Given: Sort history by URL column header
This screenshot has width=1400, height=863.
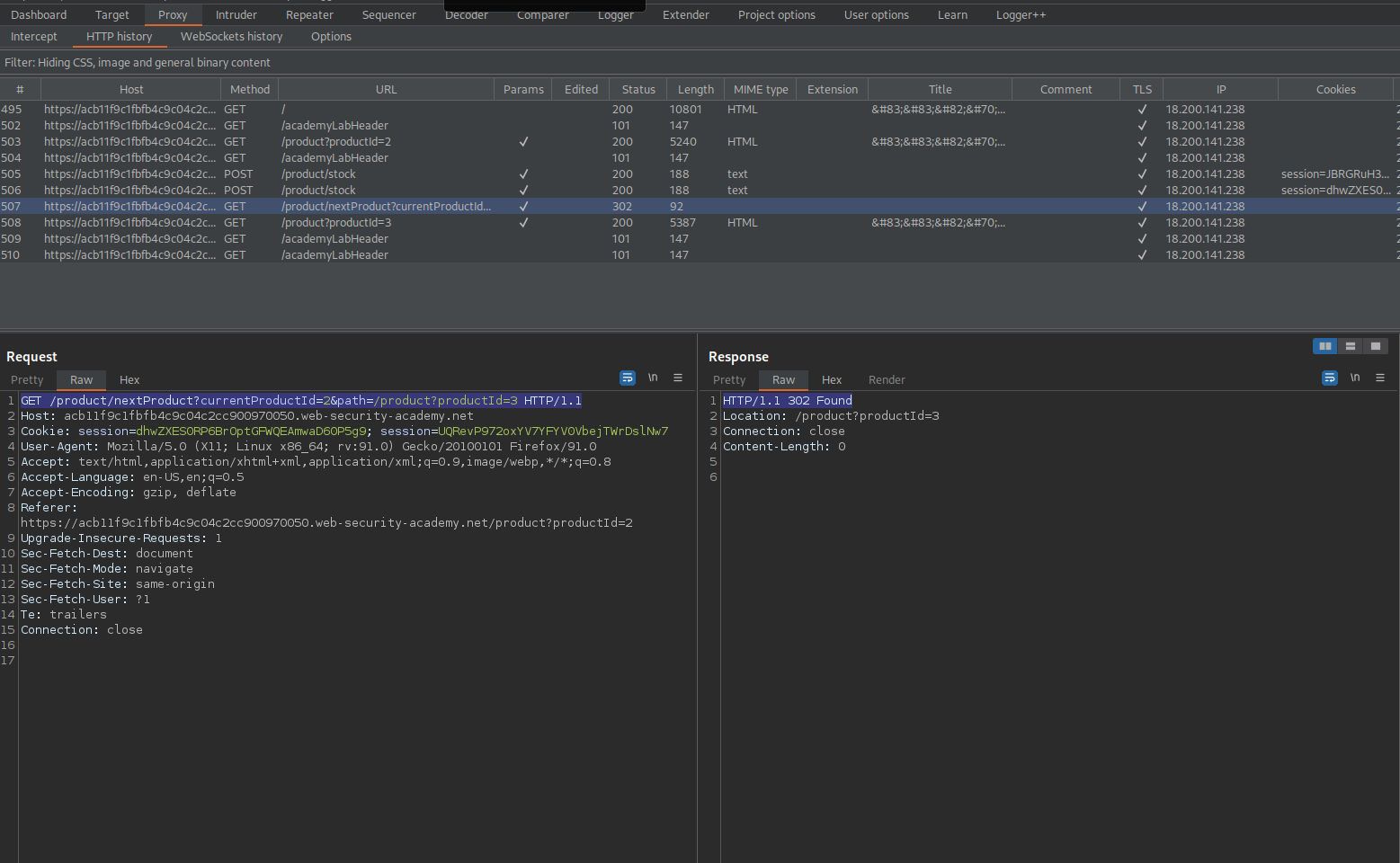Looking at the screenshot, I should (x=386, y=90).
